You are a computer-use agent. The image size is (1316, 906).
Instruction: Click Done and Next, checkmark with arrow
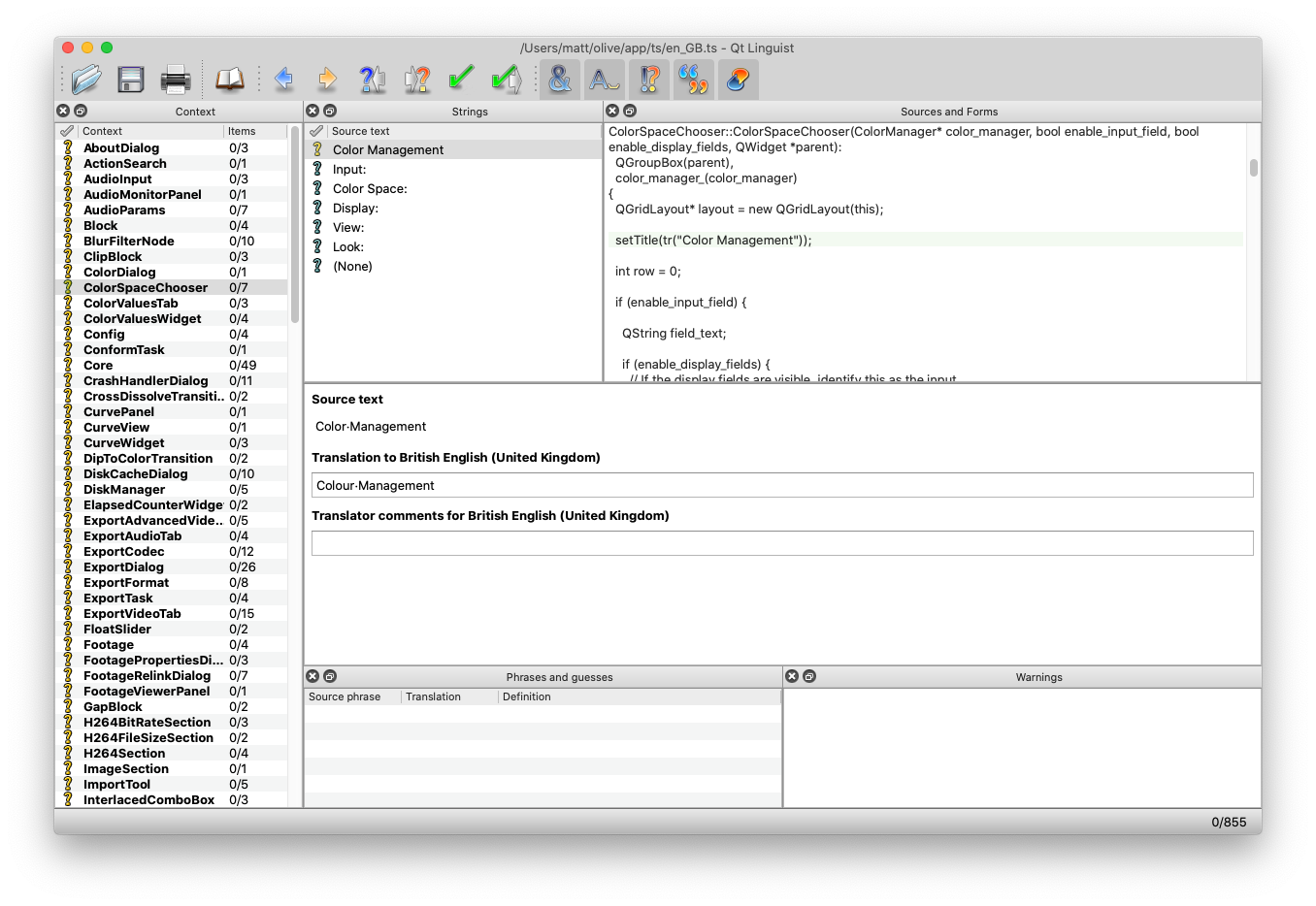click(507, 79)
